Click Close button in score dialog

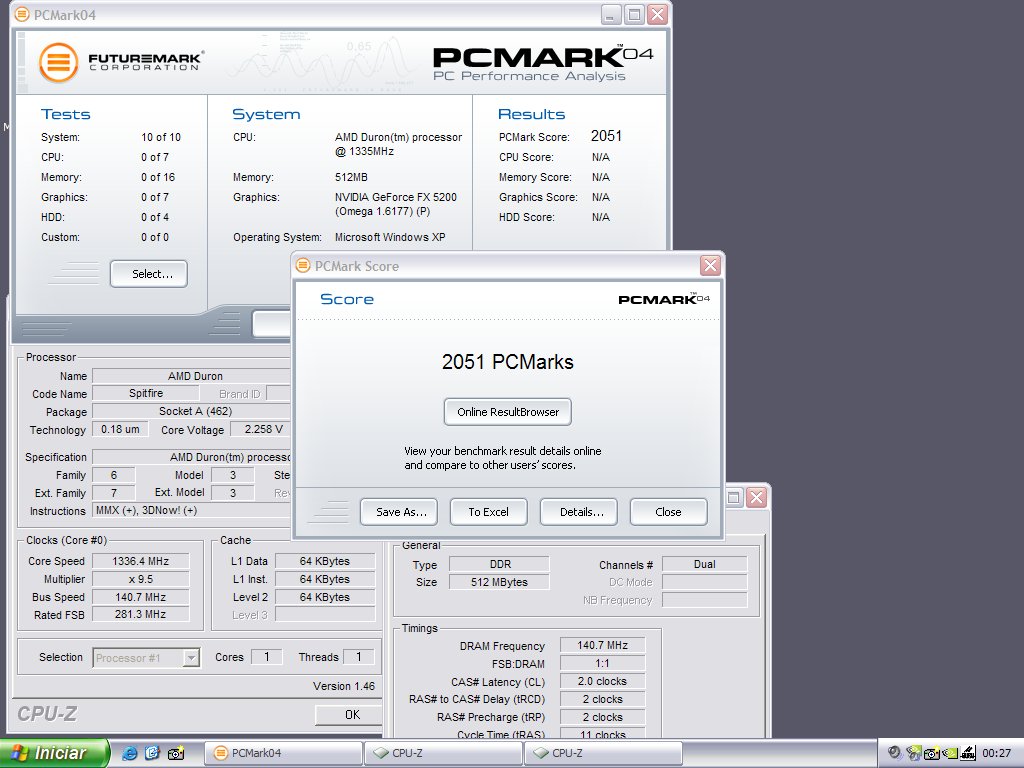pos(668,512)
